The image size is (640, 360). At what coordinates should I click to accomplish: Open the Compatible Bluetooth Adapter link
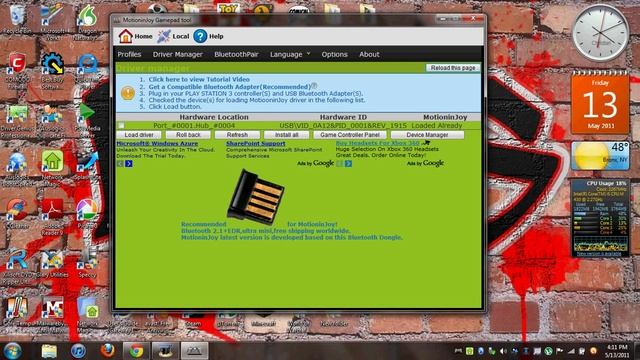coord(230,87)
